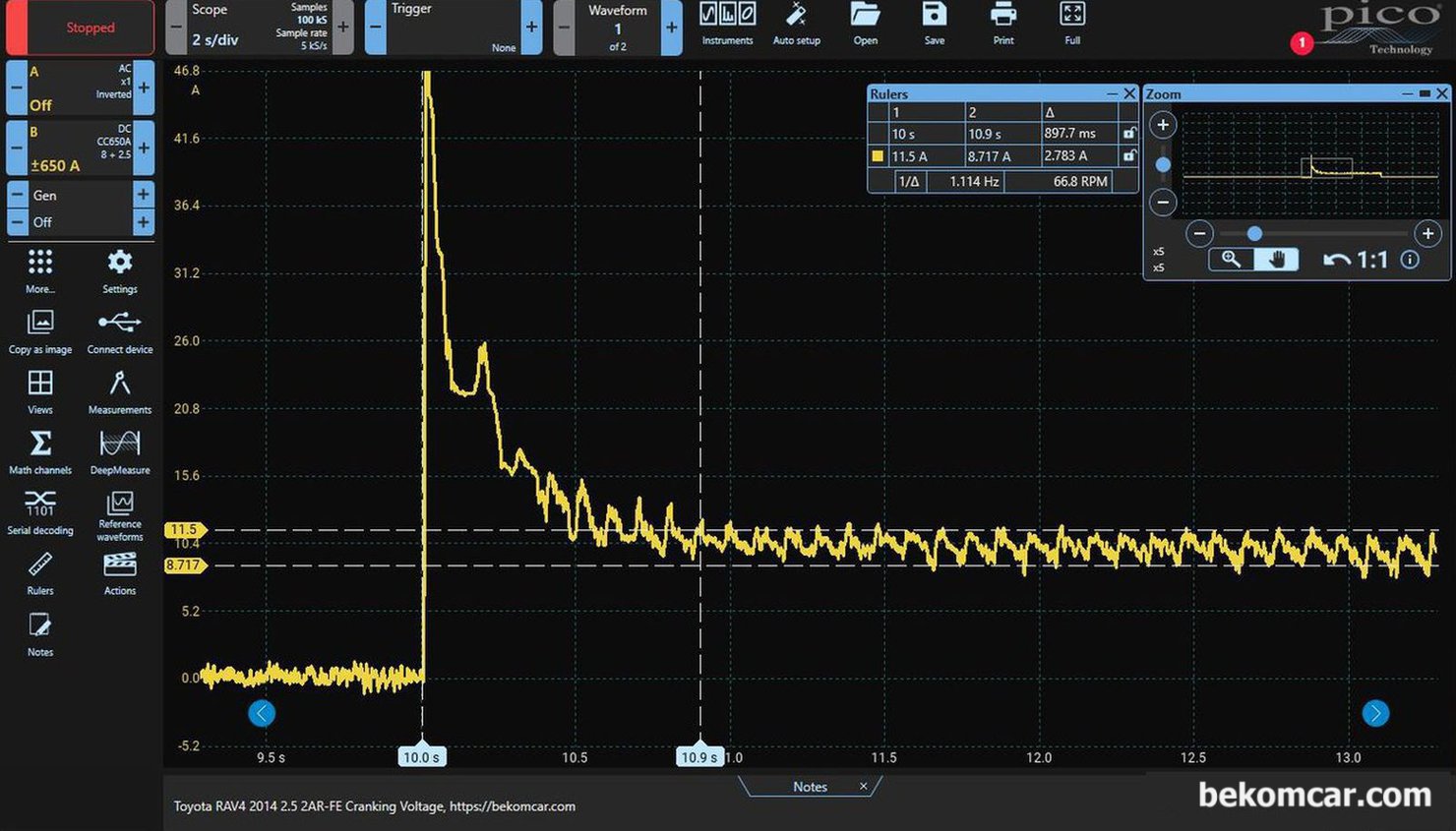Open the Notes tool in sidebar
Image resolution: width=1456 pixels, height=831 pixels.
click(x=40, y=635)
